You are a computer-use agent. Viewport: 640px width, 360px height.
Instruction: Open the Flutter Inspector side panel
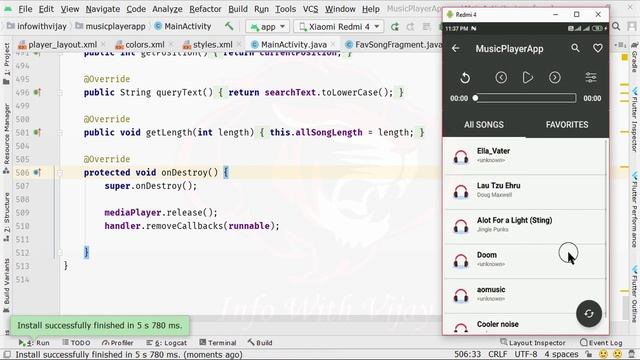pos(634,120)
